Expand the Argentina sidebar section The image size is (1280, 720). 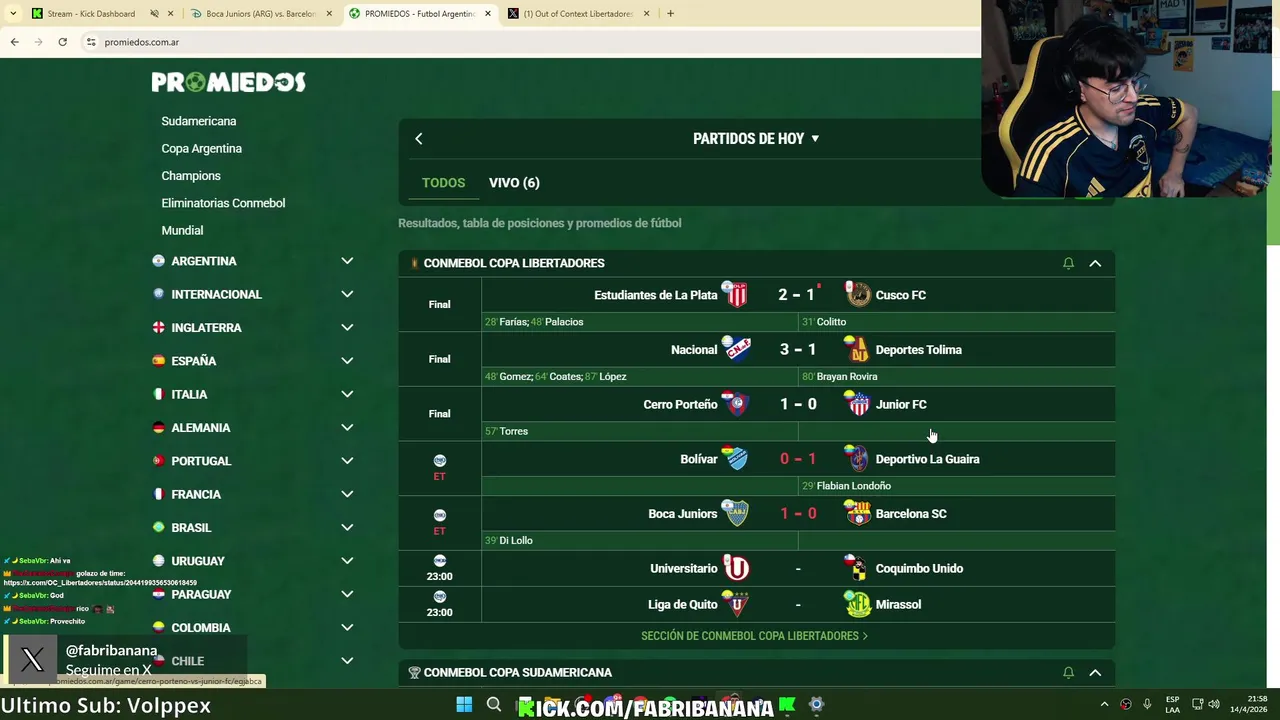click(347, 261)
